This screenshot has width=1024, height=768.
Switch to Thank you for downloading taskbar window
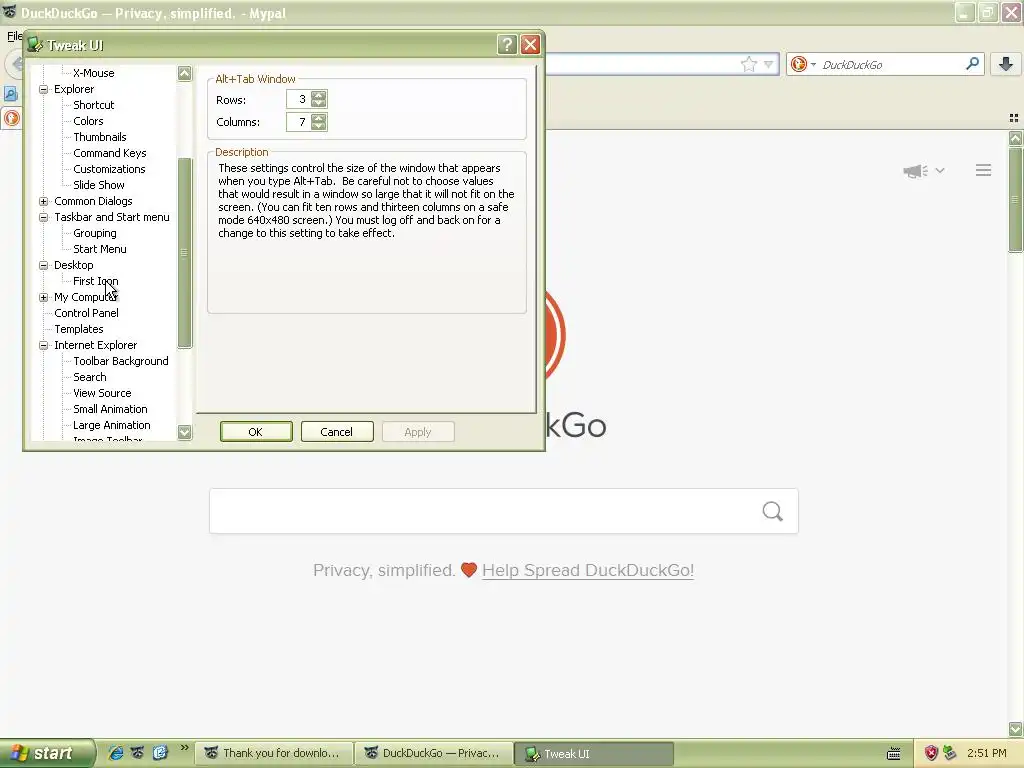click(274, 753)
